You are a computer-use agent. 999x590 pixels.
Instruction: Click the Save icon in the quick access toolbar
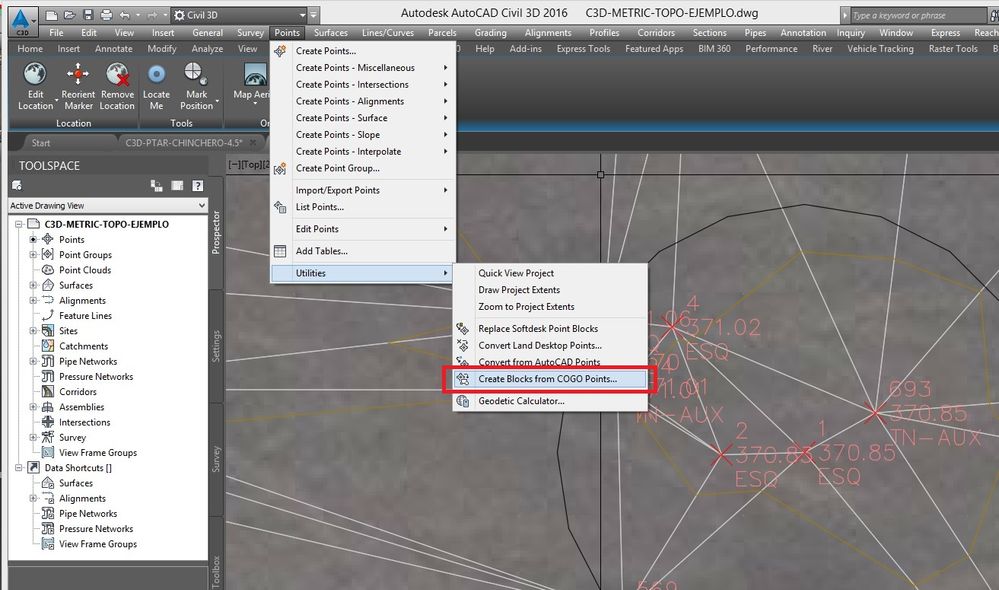88,15
